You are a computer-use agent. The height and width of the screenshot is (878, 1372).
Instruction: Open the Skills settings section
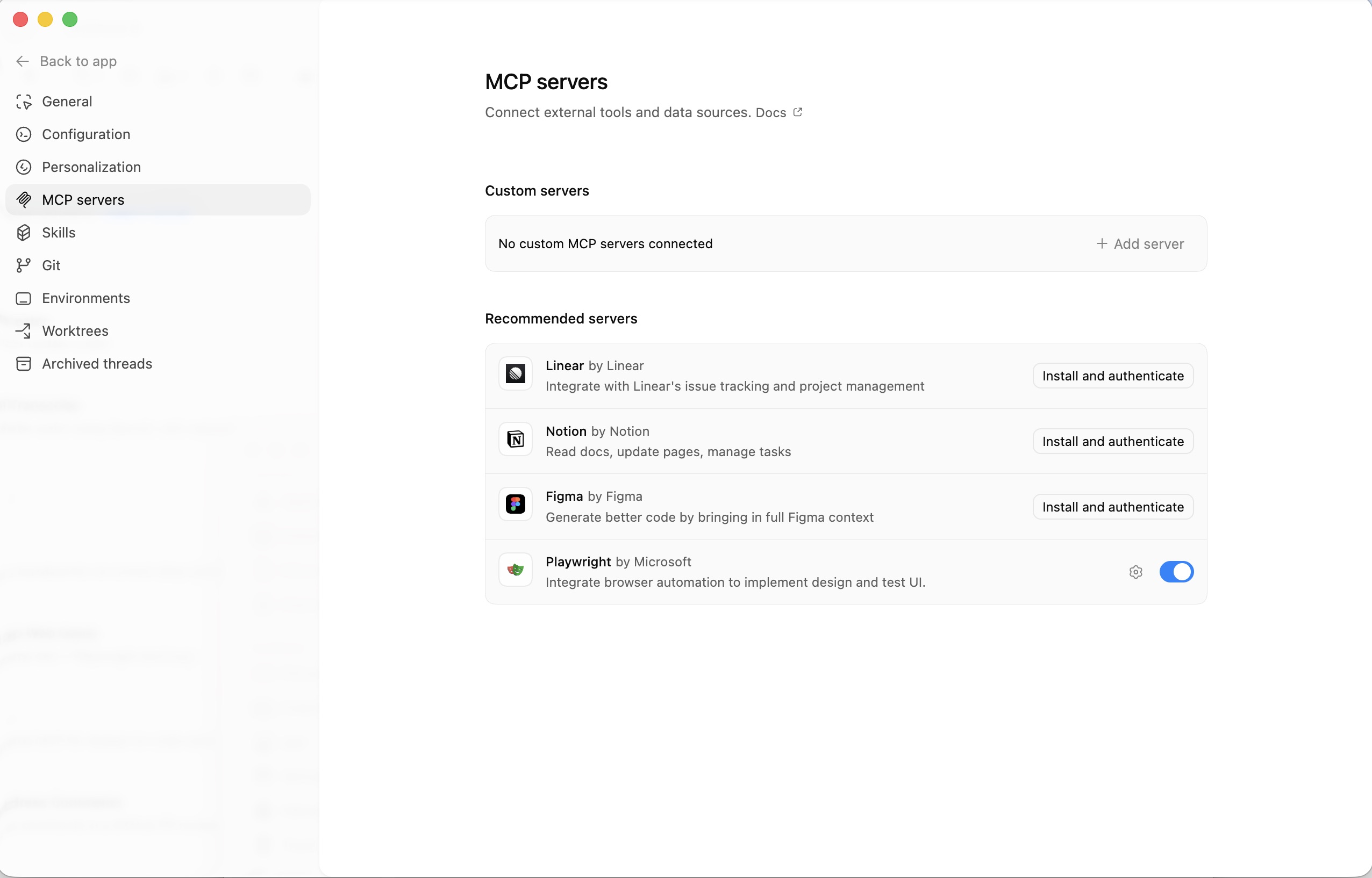click(59, 233)
